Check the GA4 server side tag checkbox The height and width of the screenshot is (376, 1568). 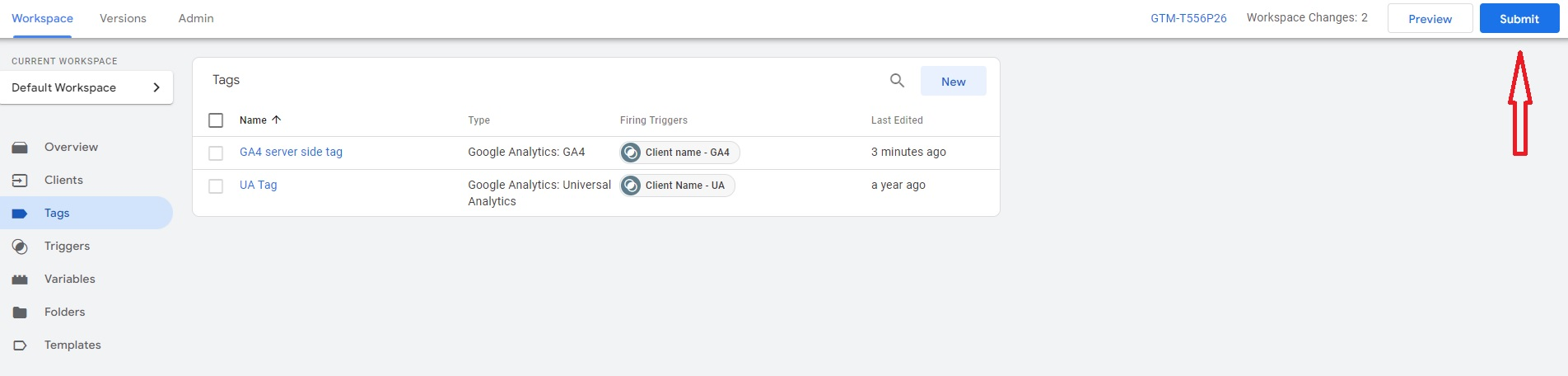(x=216, y=153)
